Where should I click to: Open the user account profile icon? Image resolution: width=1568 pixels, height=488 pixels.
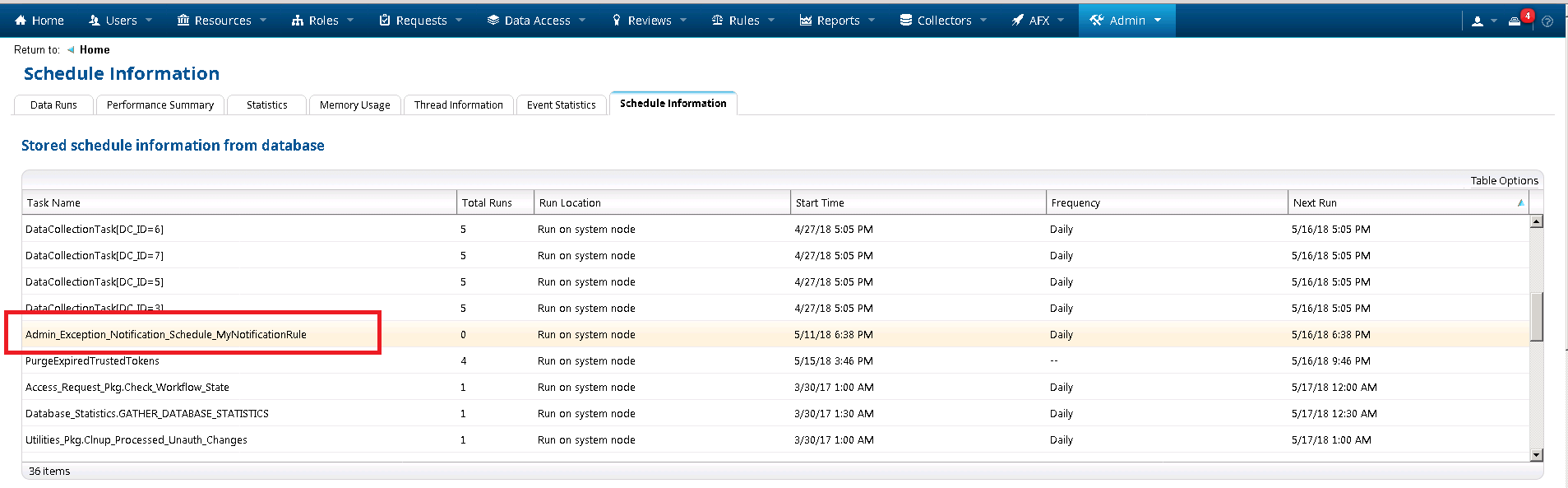click(1478, 21)
